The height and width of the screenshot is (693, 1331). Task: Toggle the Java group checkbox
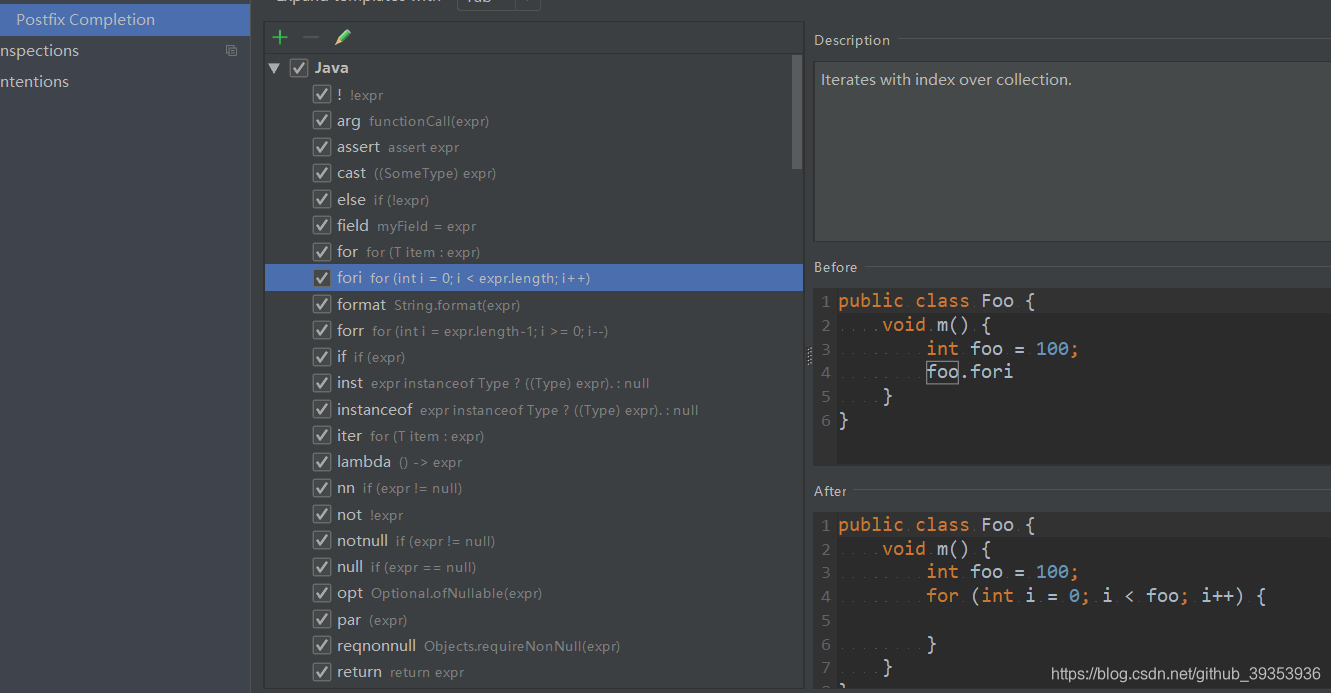click(x=299, y=68)
